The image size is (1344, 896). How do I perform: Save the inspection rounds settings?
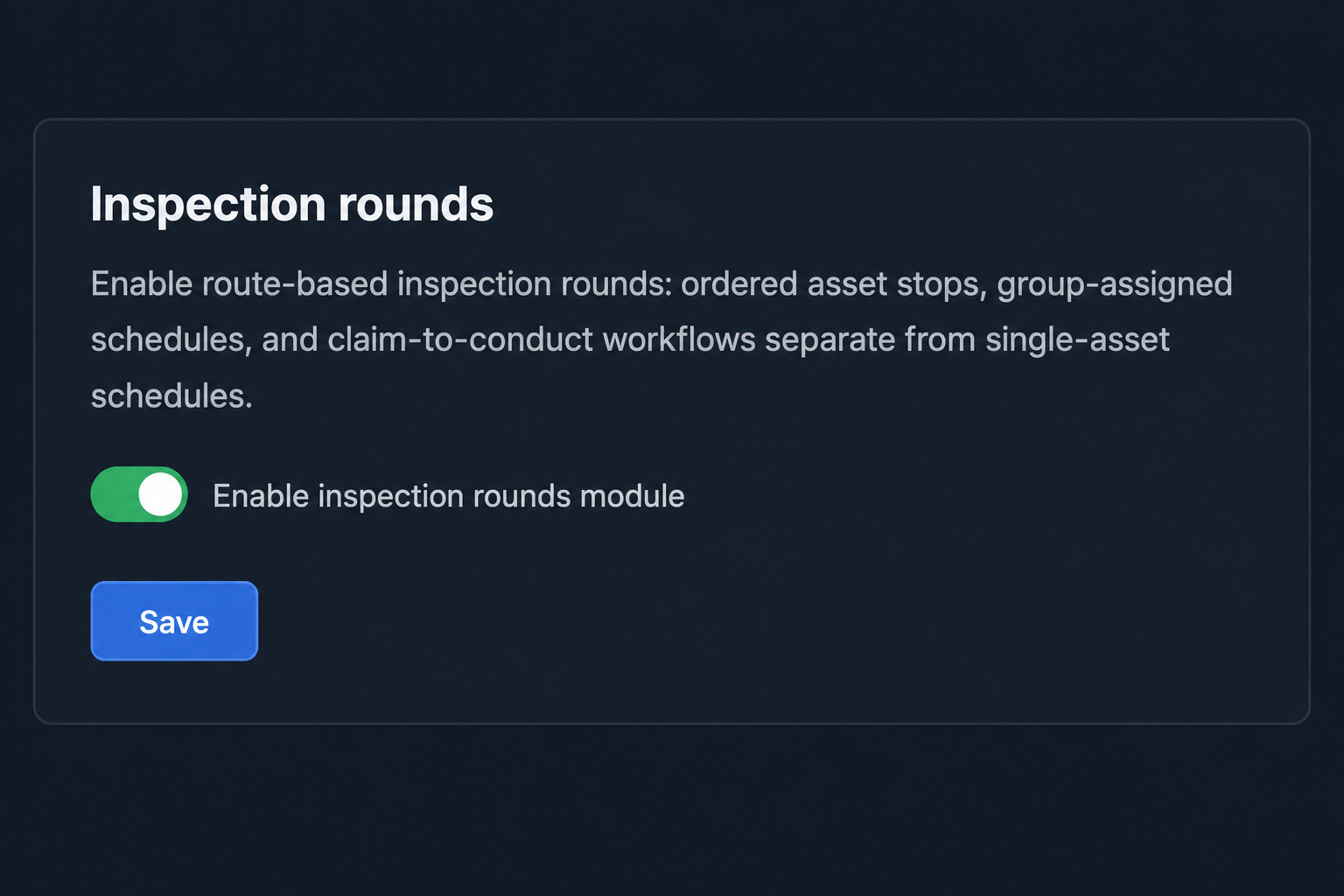[x=174, y=621]
